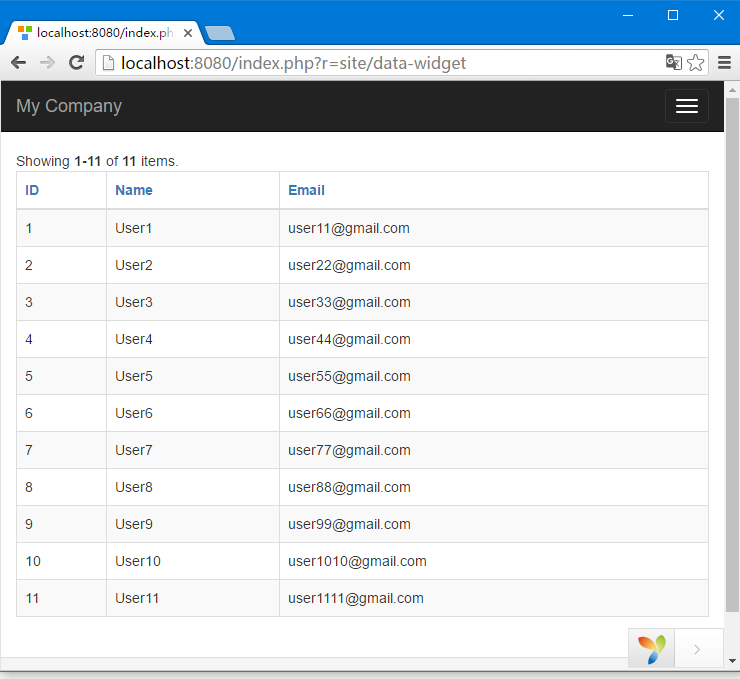Image resolution: width=740 pixels, height=679 pixels.
Task: Click the translate page icon
Action: (x=673, y=62)
